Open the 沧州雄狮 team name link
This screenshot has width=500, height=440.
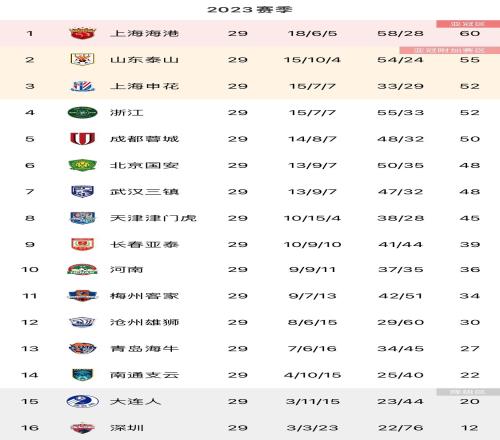pyautogui.click(x=144, y=322)
